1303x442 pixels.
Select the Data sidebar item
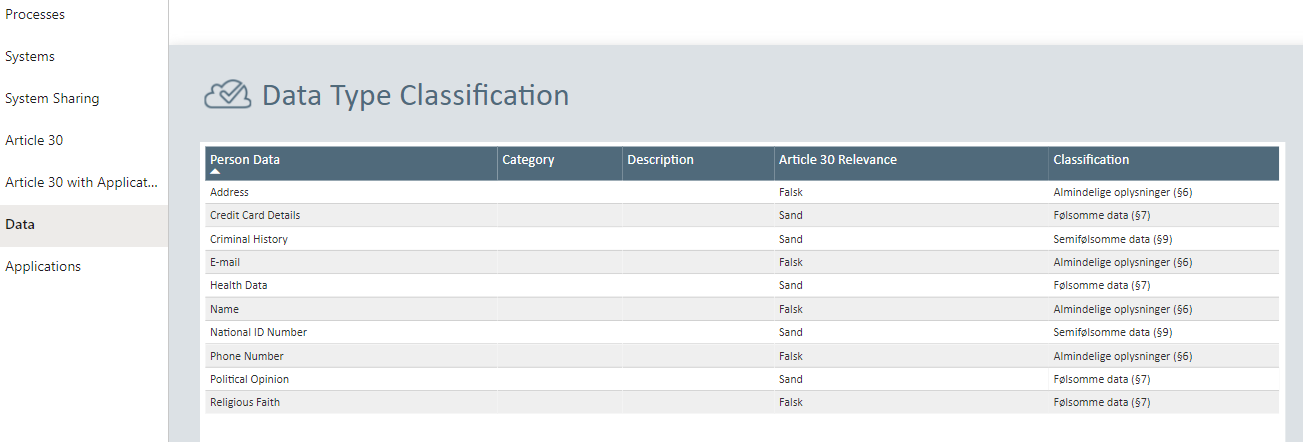(20, 225)
